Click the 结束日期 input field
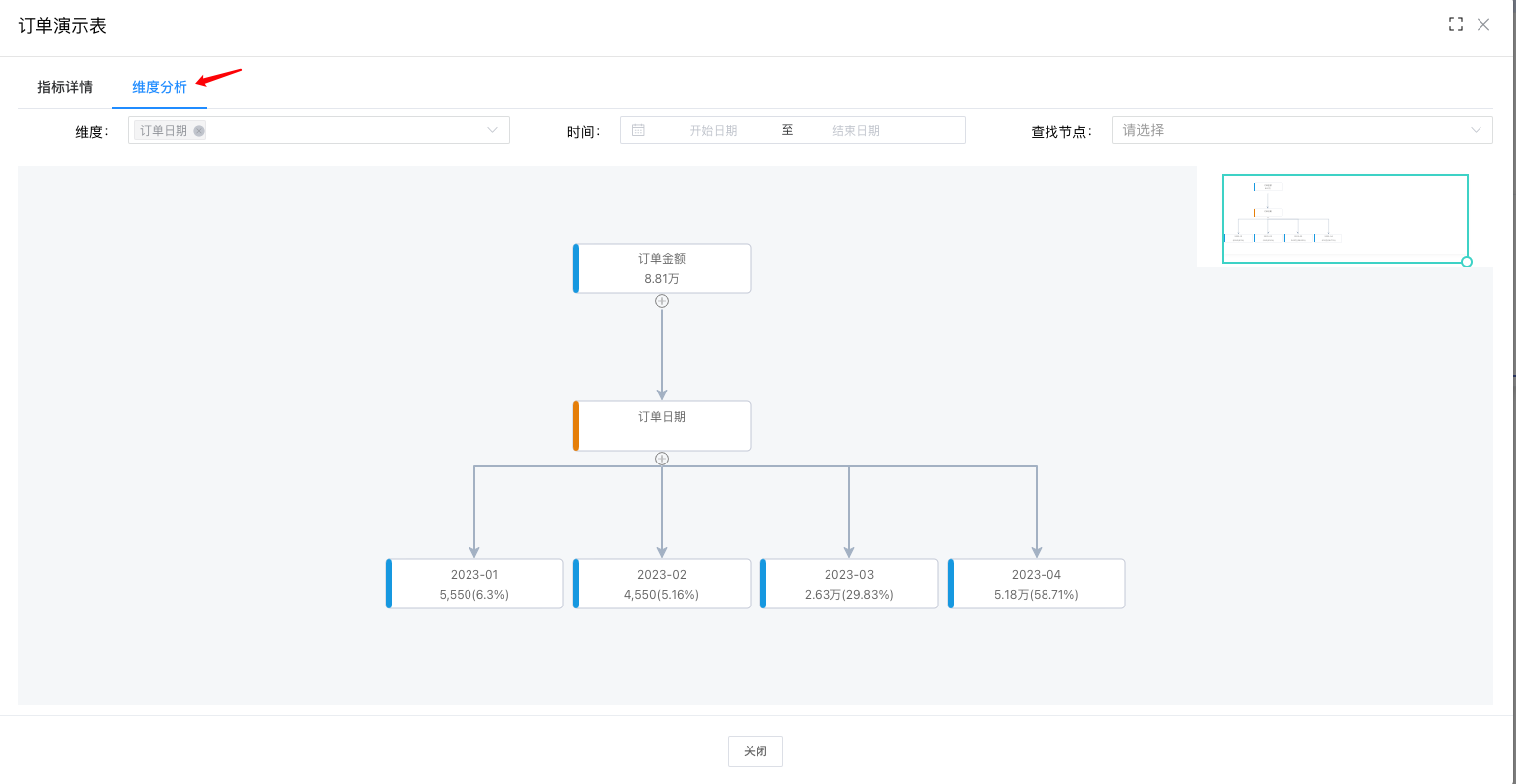The height and width of the screenshot is (784, 1516). 855,130
